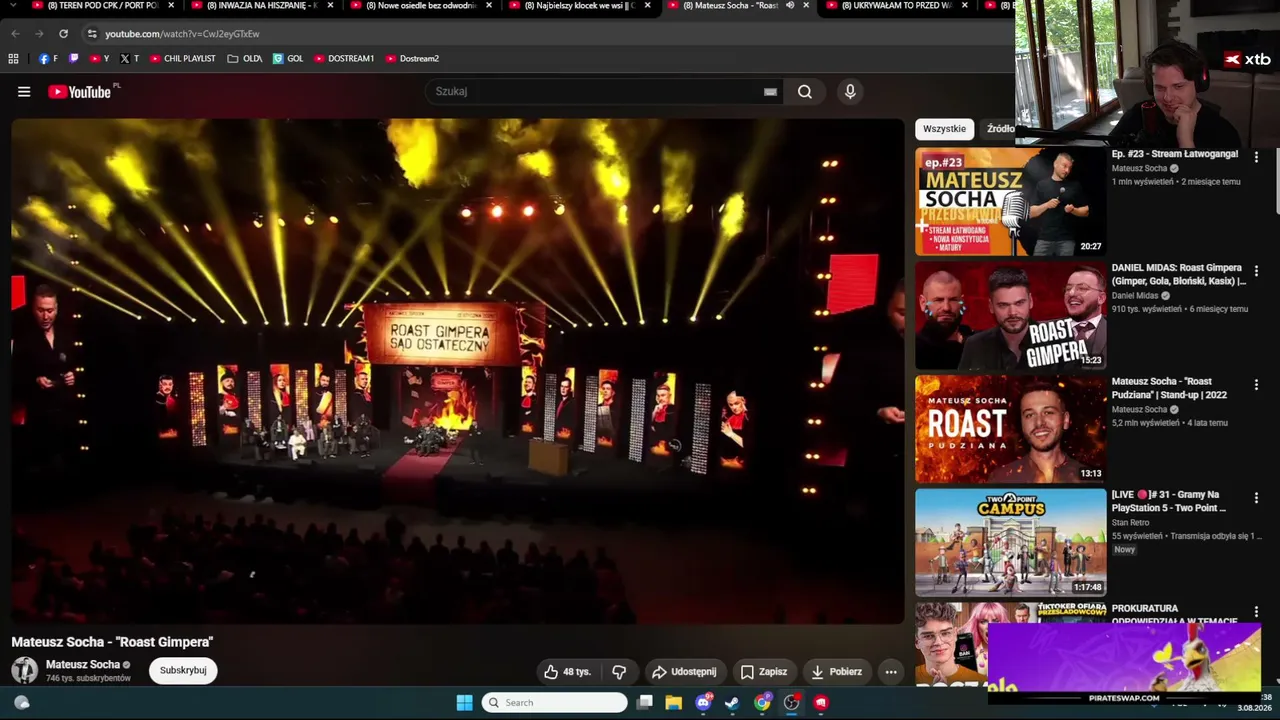Image resolution: width=1280 pixels, height=720 pixels.
Task: Select the Wszystkie filter chip
Action: point(945,129)
